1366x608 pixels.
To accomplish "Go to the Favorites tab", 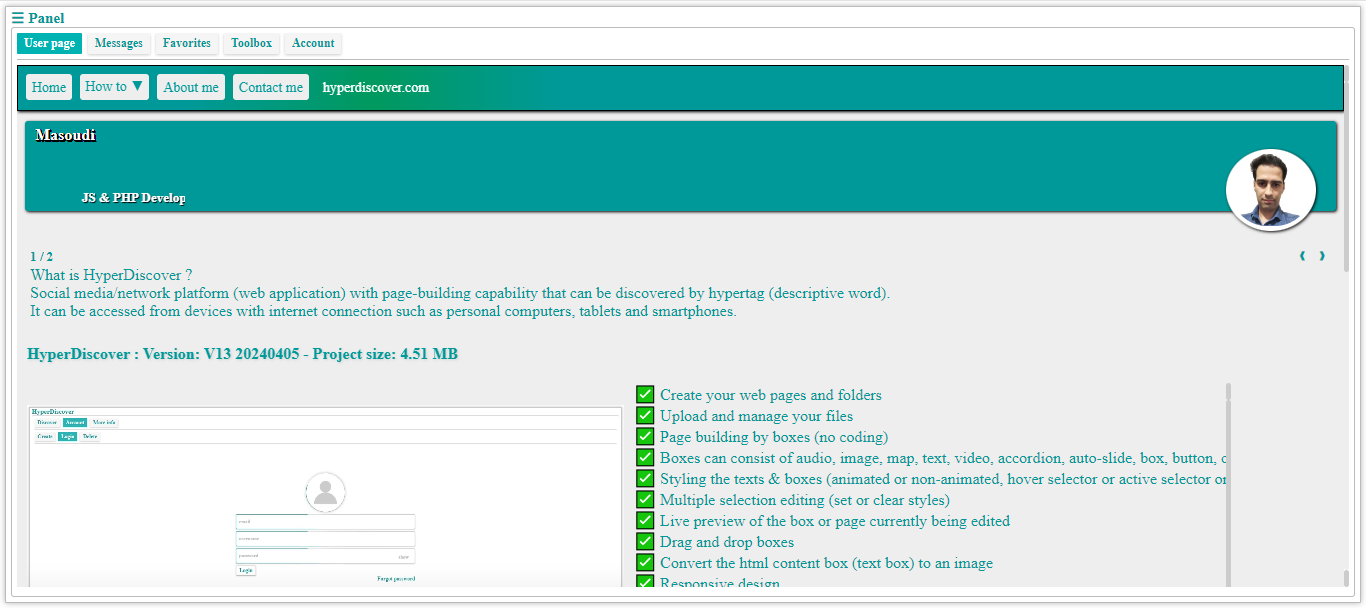I will 187,43.
